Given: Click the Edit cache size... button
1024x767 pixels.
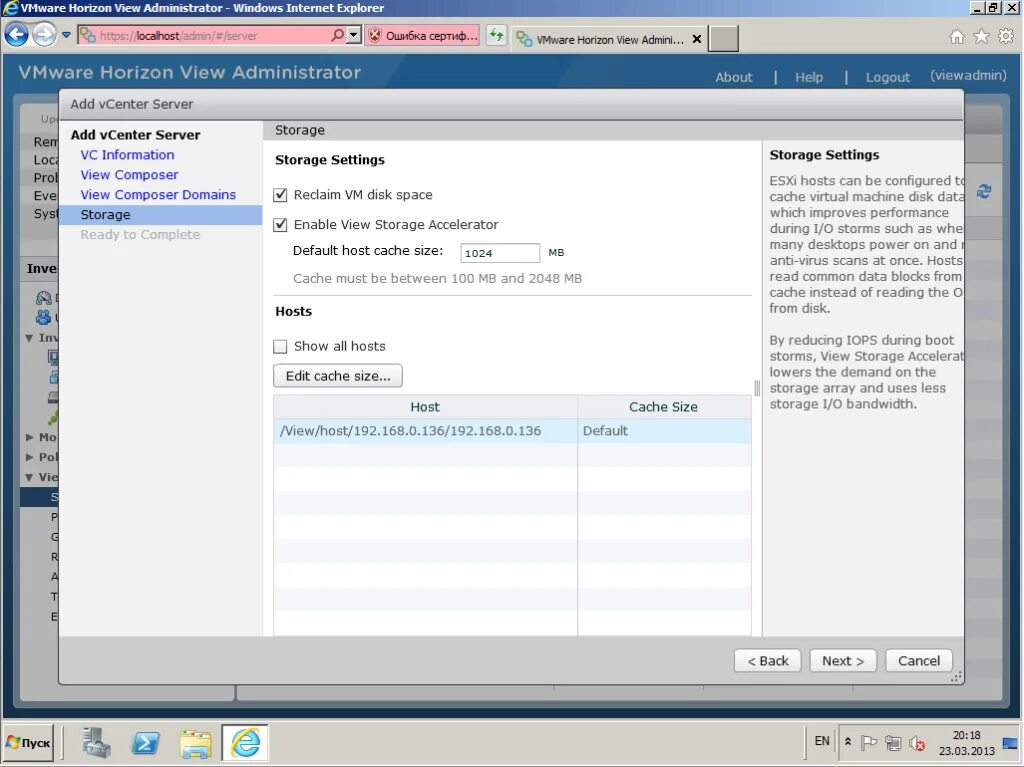Looking at the screenshot, I should (x=338, y=376).
